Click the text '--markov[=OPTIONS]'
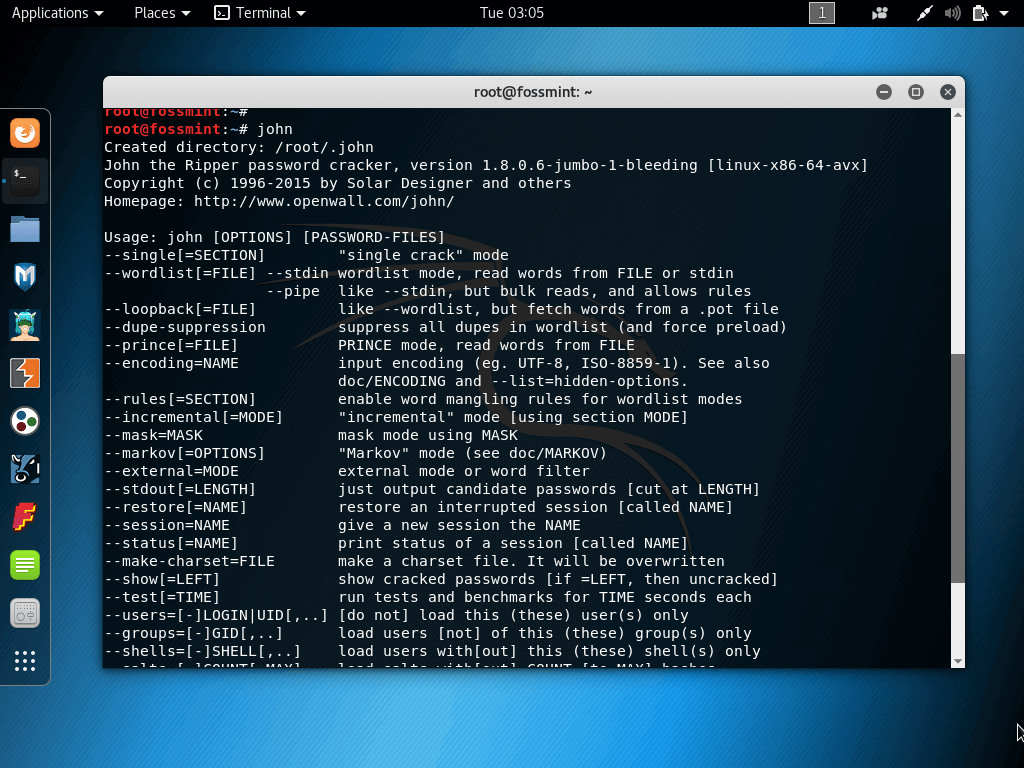 184,453
